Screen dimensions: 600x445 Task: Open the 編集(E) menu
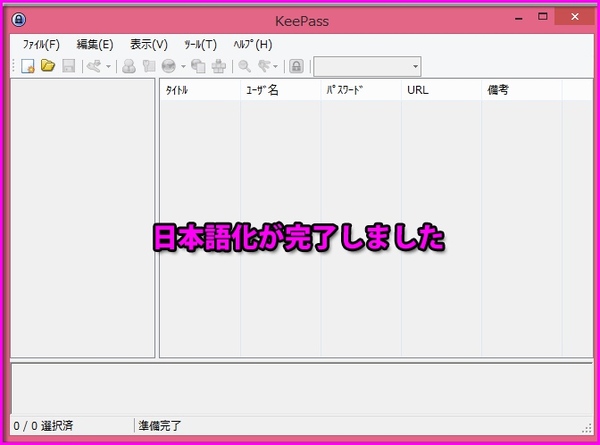click(95, 44)
